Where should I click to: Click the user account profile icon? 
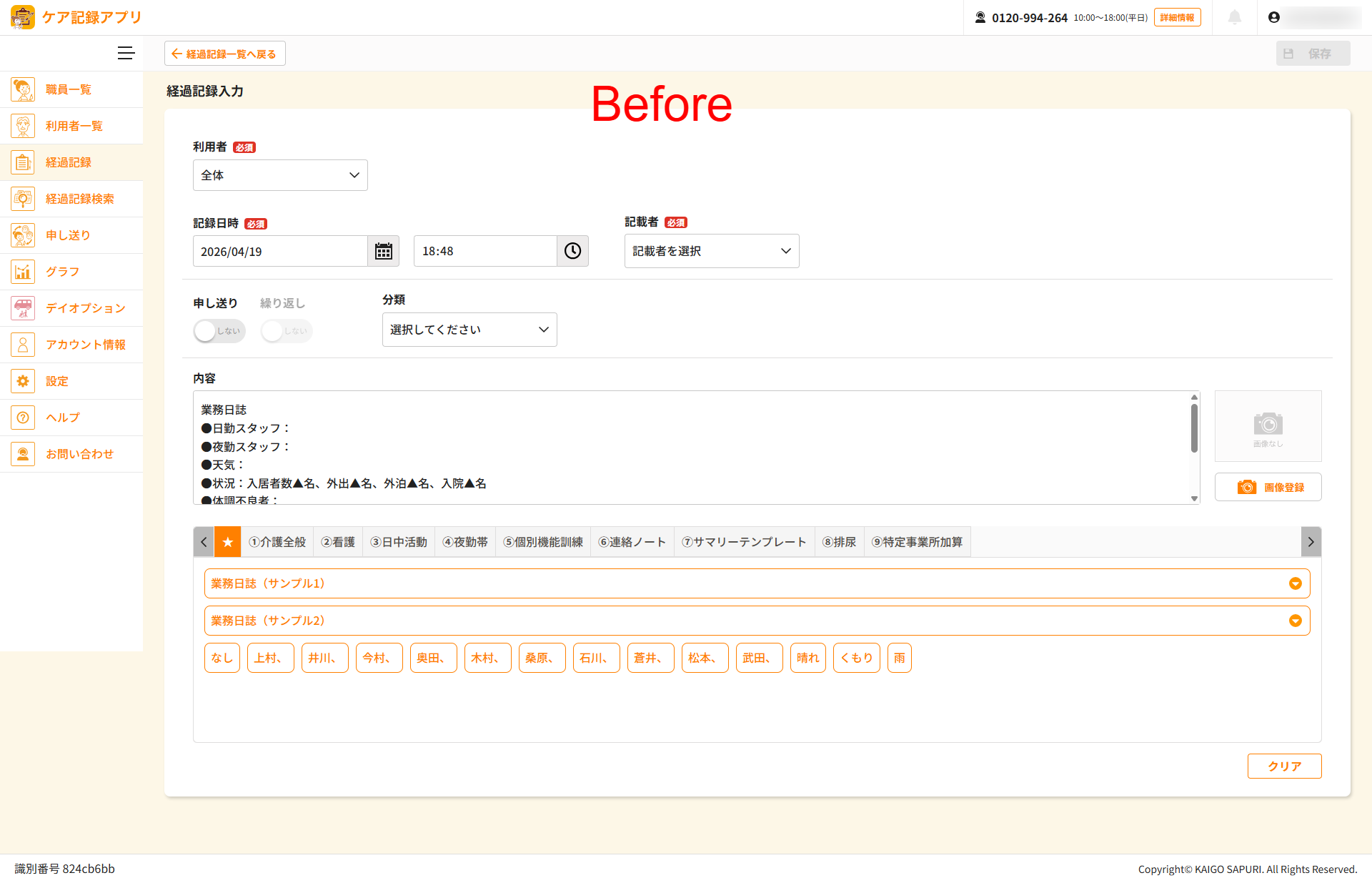(1274, 17)
